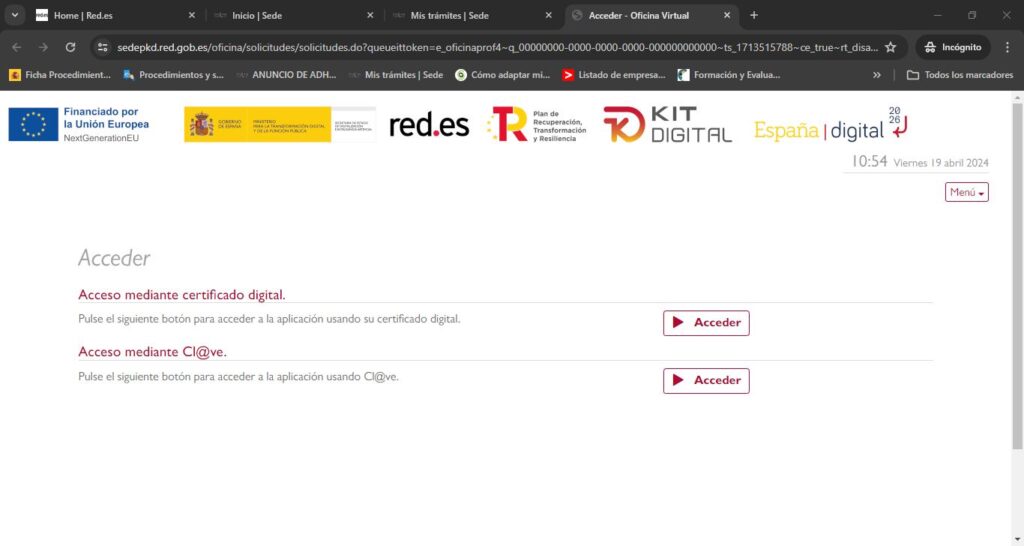Click the España Digital 2026 logo
The height and width of the screenshot is (546, 1024).
point(830,125)
